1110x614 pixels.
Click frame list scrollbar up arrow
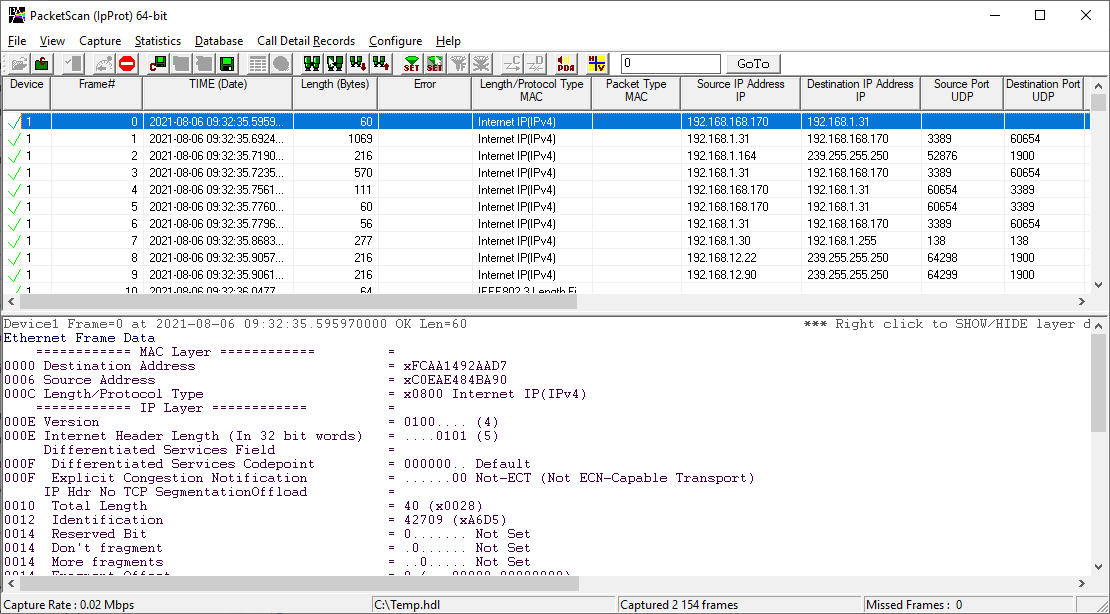1098,86
